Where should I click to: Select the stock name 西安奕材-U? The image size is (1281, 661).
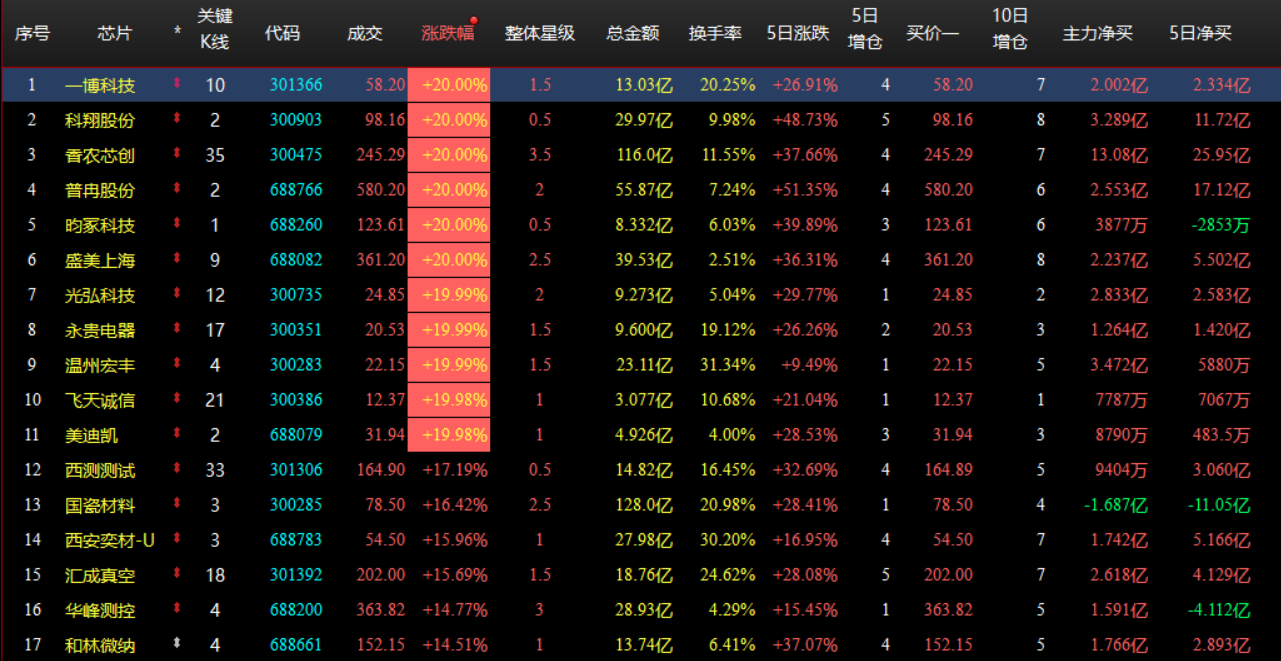(110, 540)
